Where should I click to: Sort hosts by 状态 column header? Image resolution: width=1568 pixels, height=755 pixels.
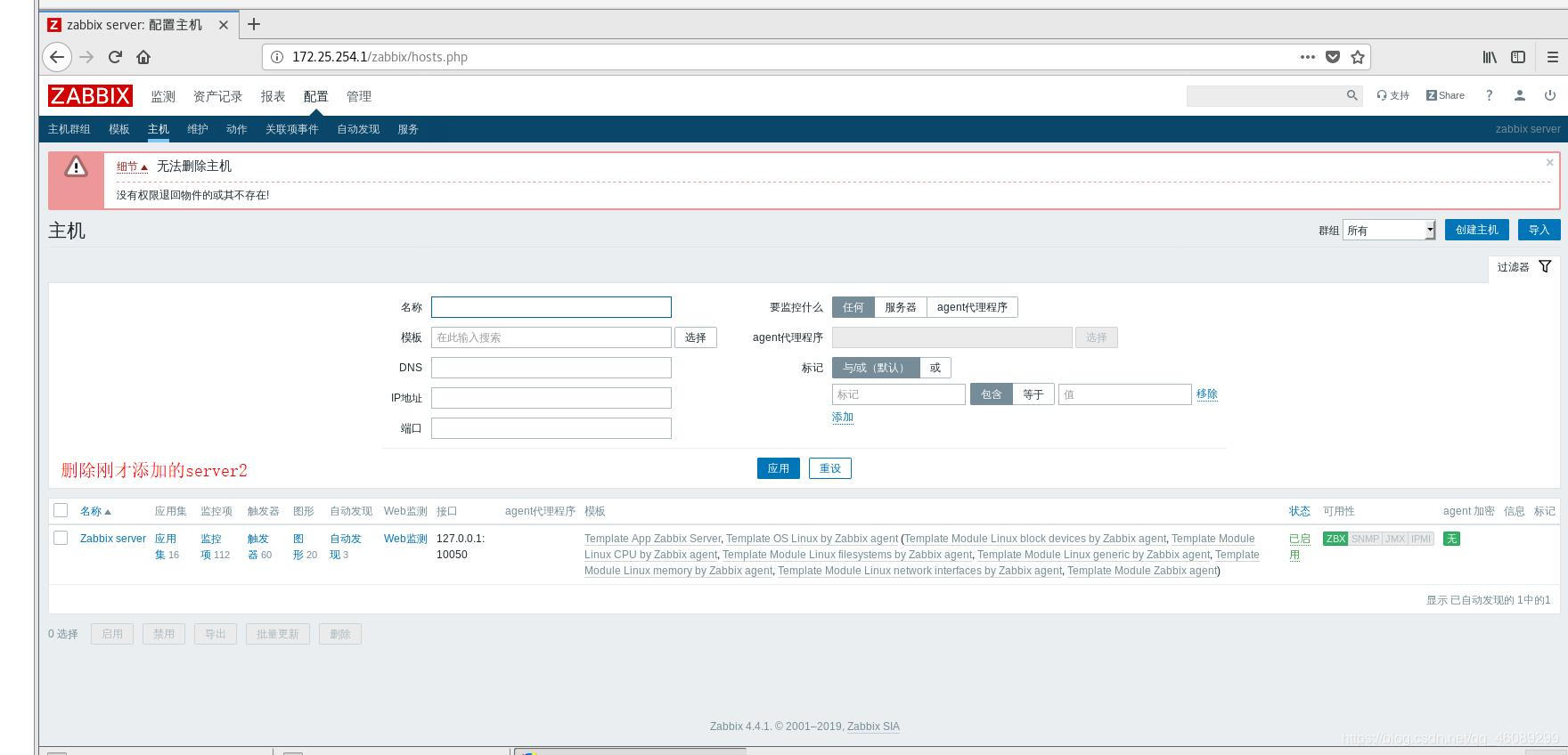(x=1299, y=511)
